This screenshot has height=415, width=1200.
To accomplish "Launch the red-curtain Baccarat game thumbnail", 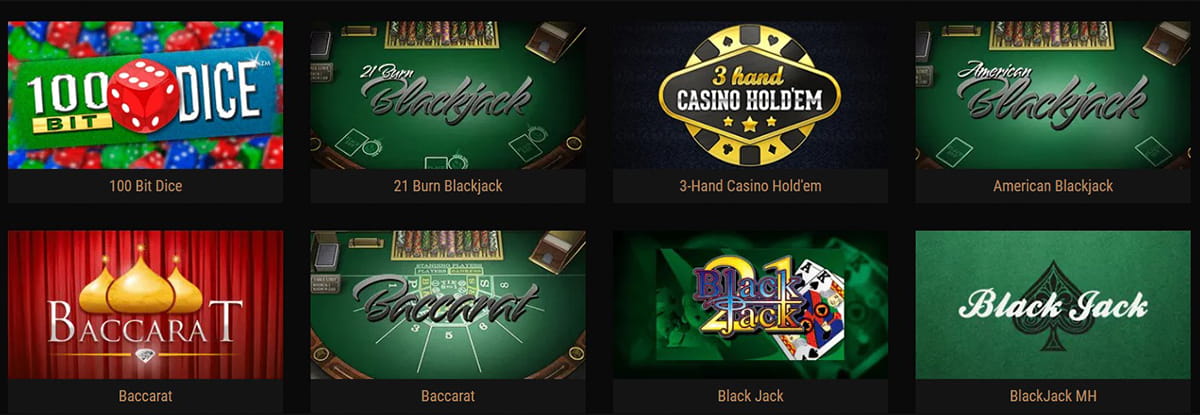I will (145, 305).
